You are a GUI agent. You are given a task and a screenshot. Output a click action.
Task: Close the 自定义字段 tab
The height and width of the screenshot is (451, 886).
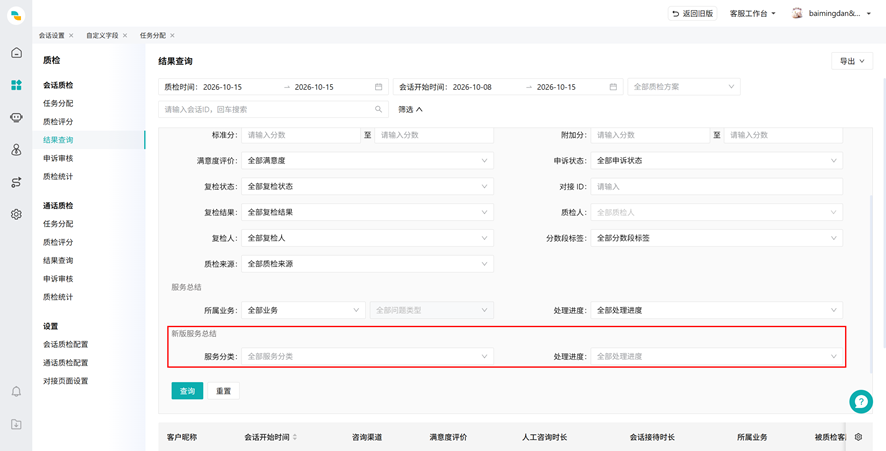(x=124, y=35)
